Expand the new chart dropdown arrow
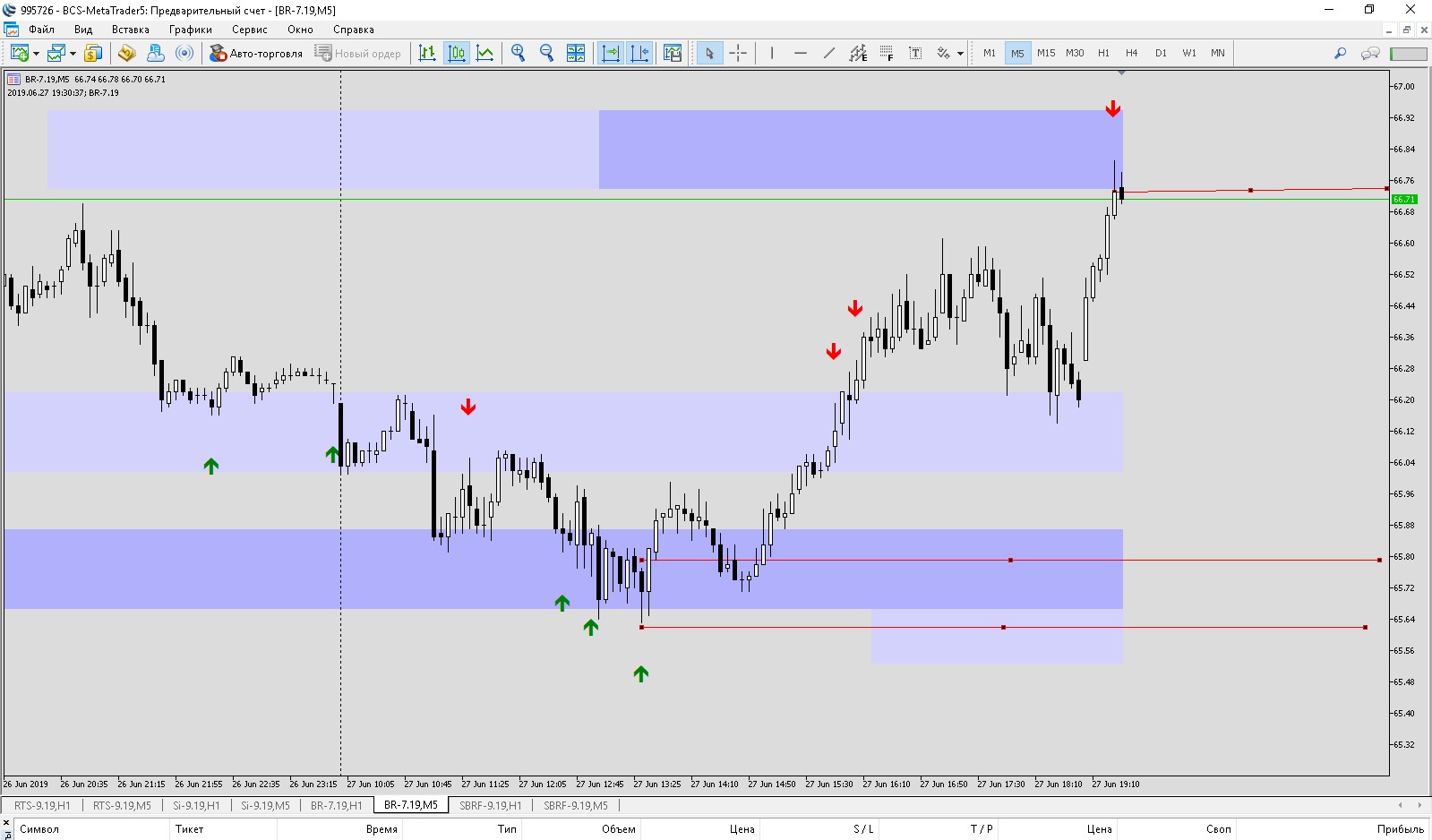 pos(36,54)
